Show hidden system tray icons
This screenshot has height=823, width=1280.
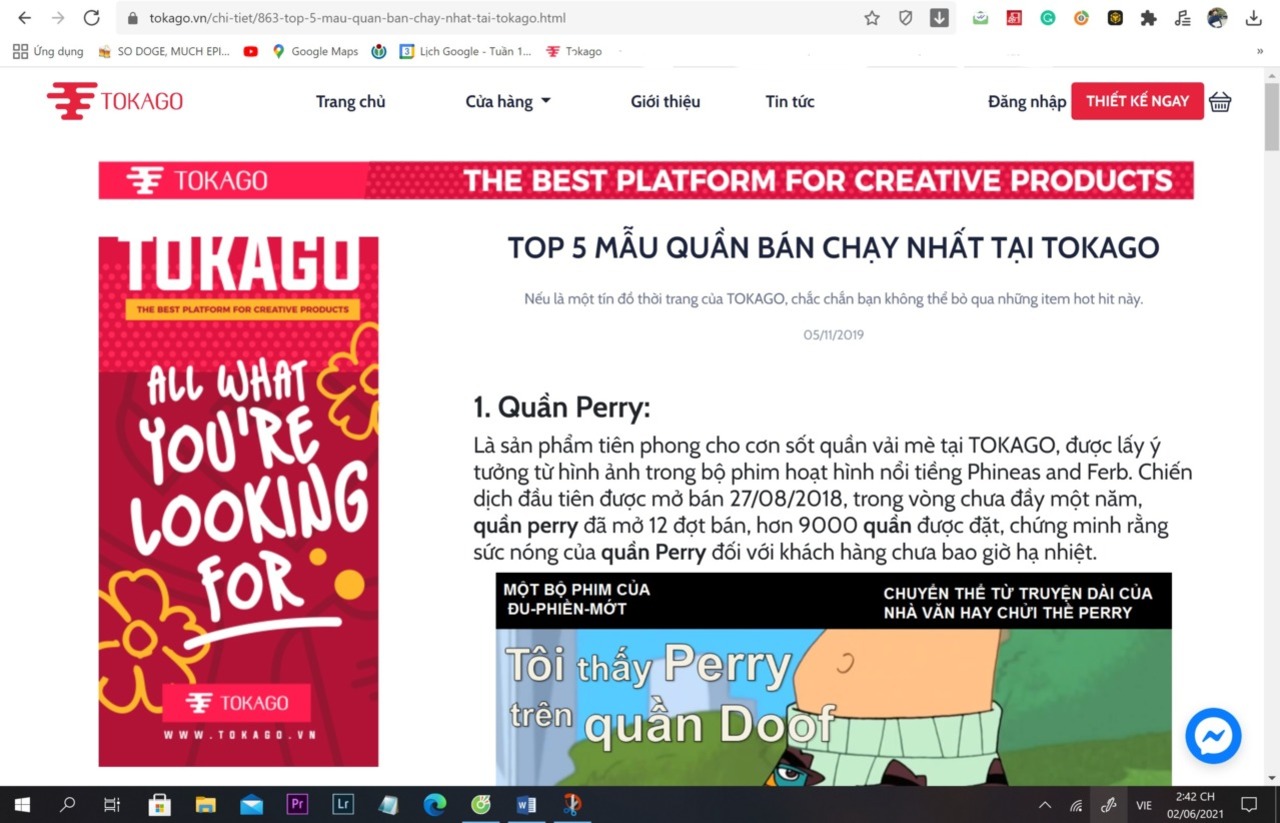tap(1045, 804)
